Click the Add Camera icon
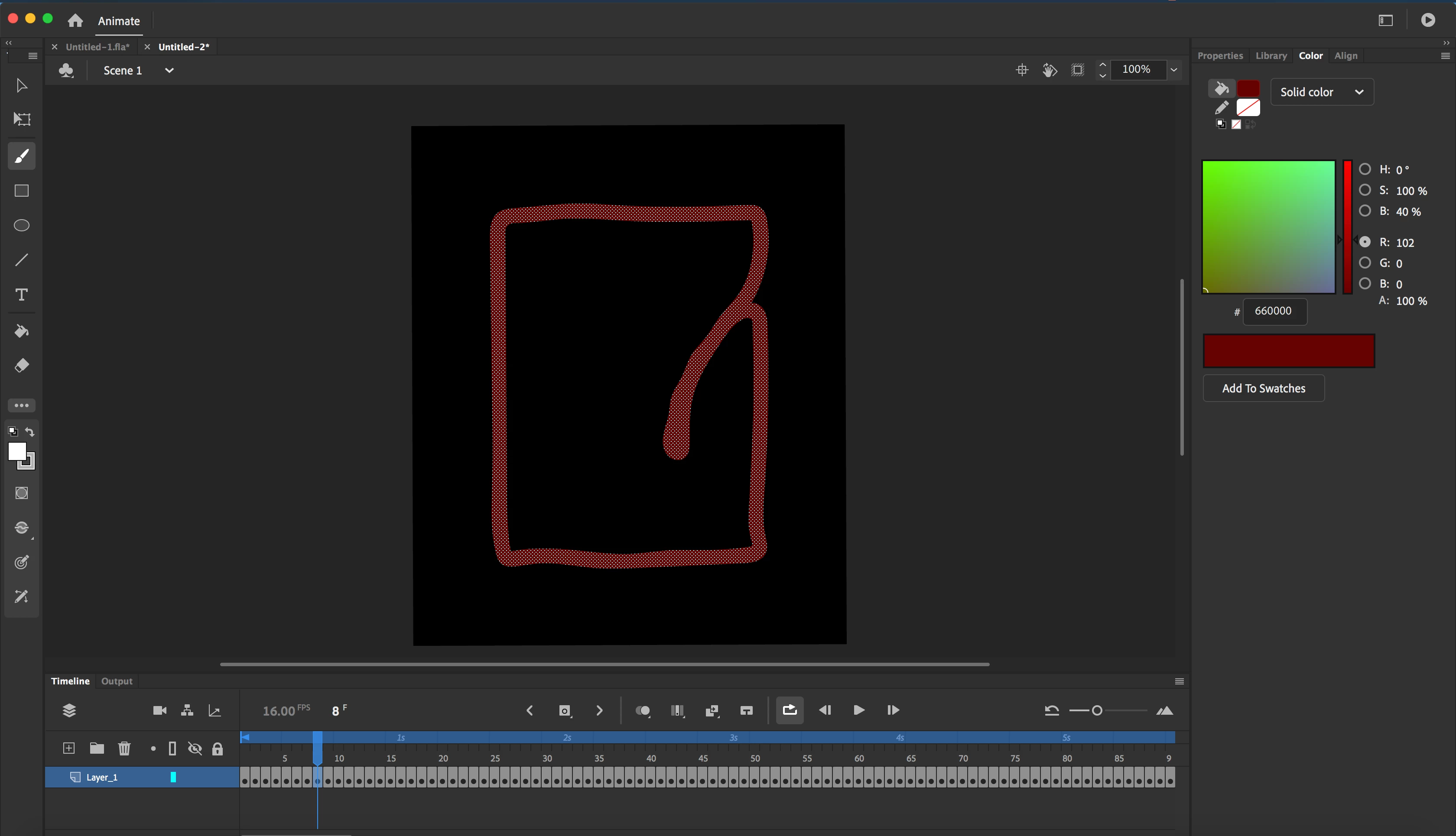Viewport: 1456px width, 836px height. (159, 711)
